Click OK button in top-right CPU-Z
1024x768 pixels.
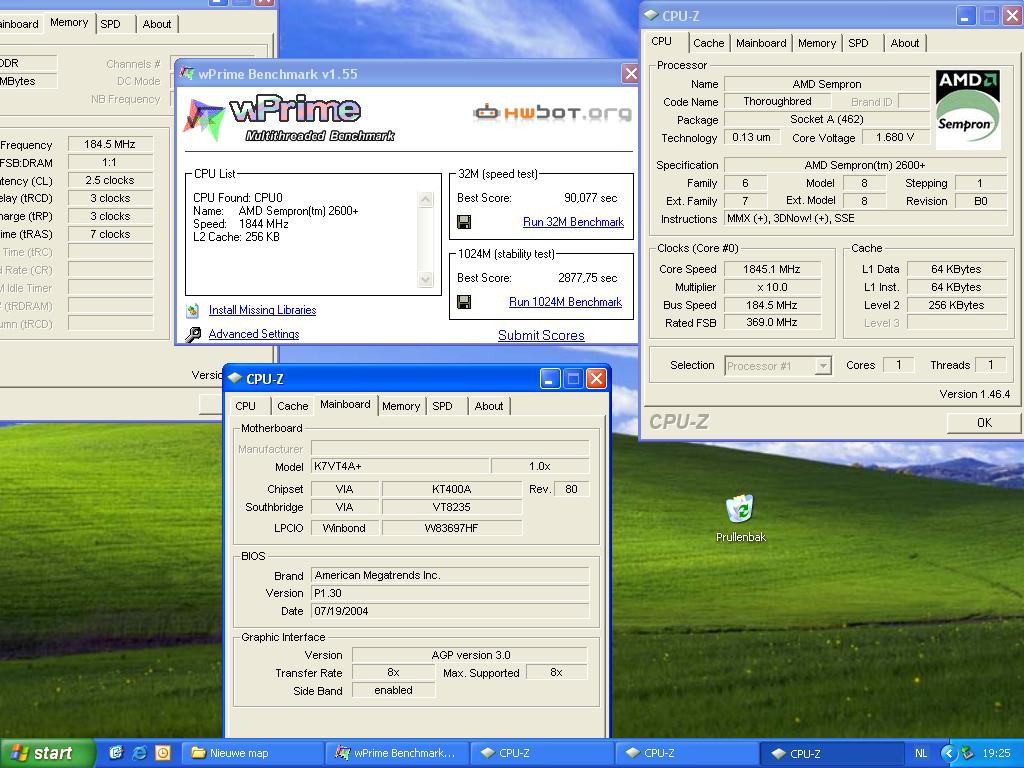(x=984, y=423)
